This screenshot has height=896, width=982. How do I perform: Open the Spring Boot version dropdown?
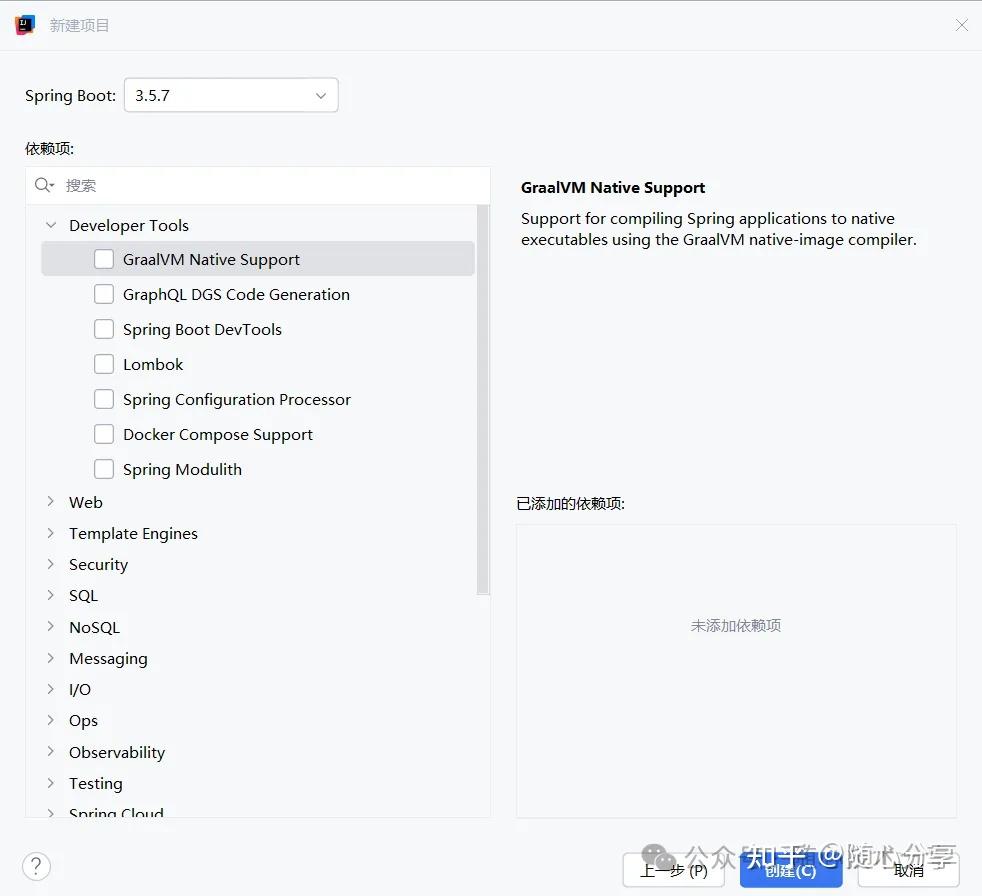pos(231,95)
